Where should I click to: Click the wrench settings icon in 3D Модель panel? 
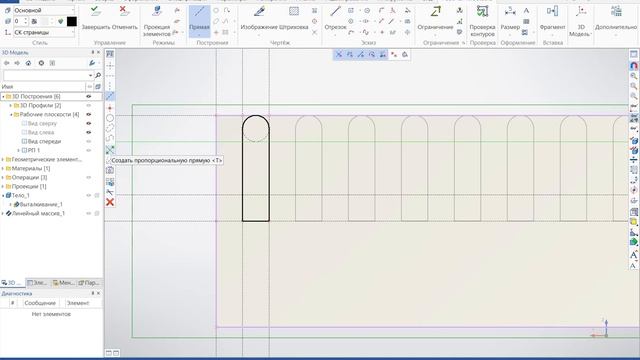click(92, 63)
